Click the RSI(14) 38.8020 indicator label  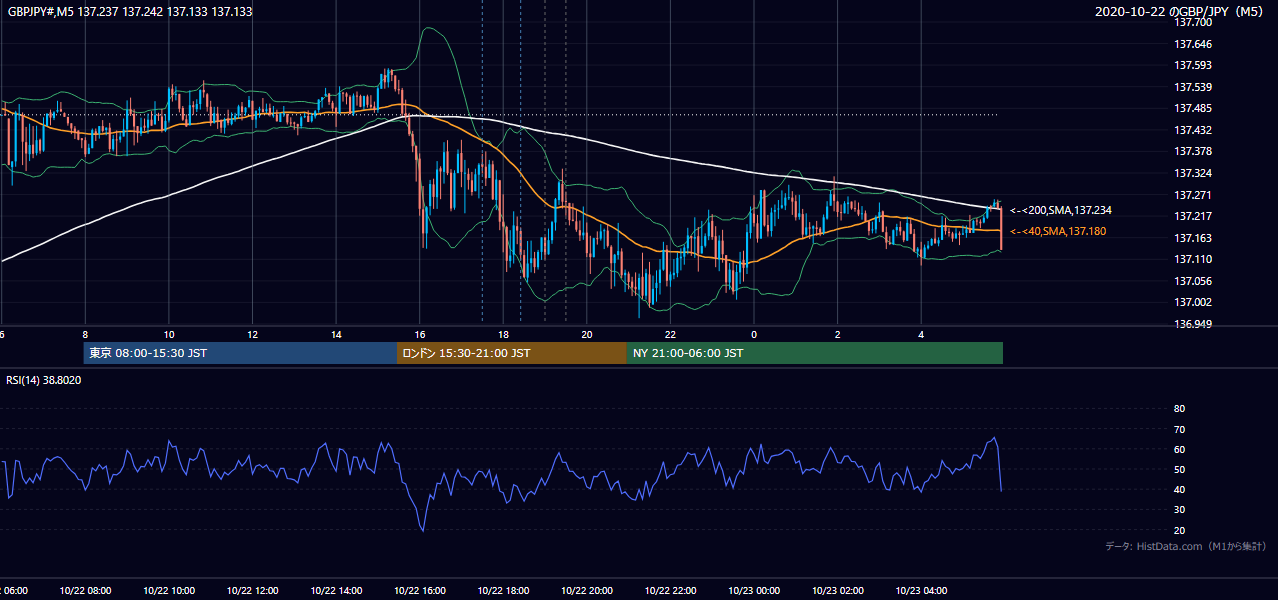tap(44, 380)
